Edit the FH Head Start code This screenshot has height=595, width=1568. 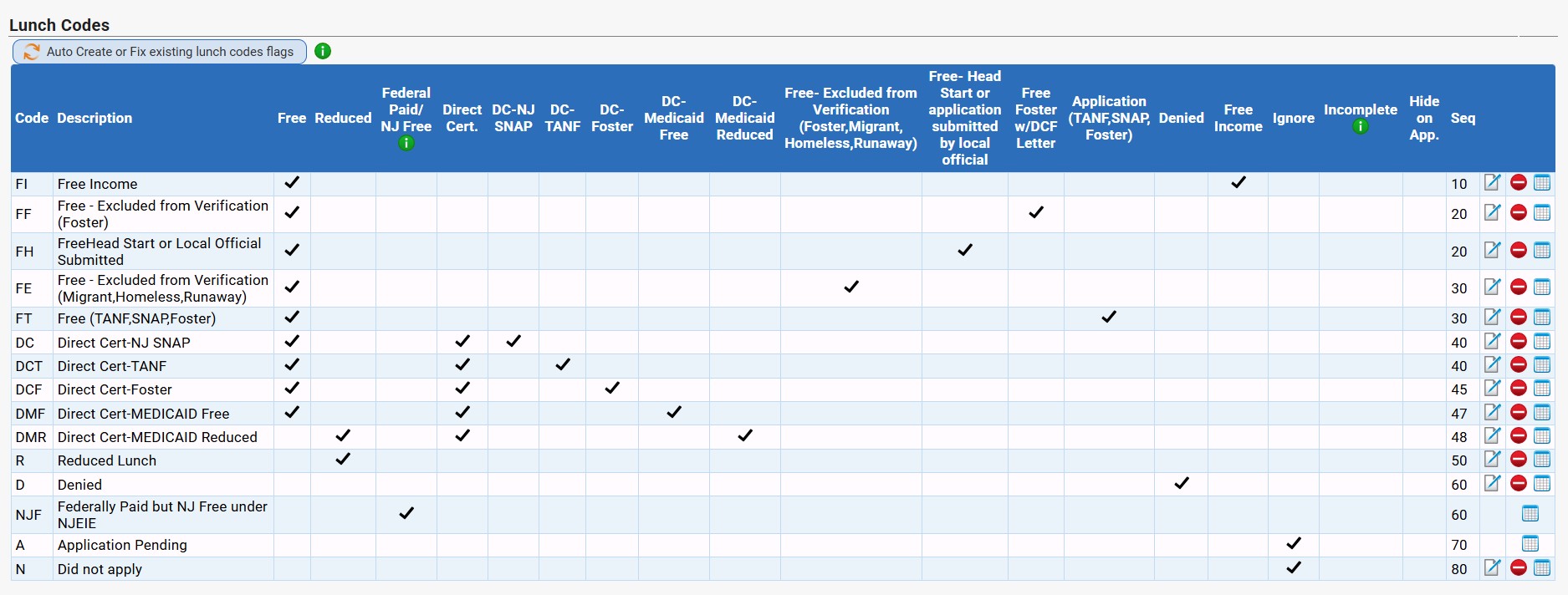tap(1492, 251)
